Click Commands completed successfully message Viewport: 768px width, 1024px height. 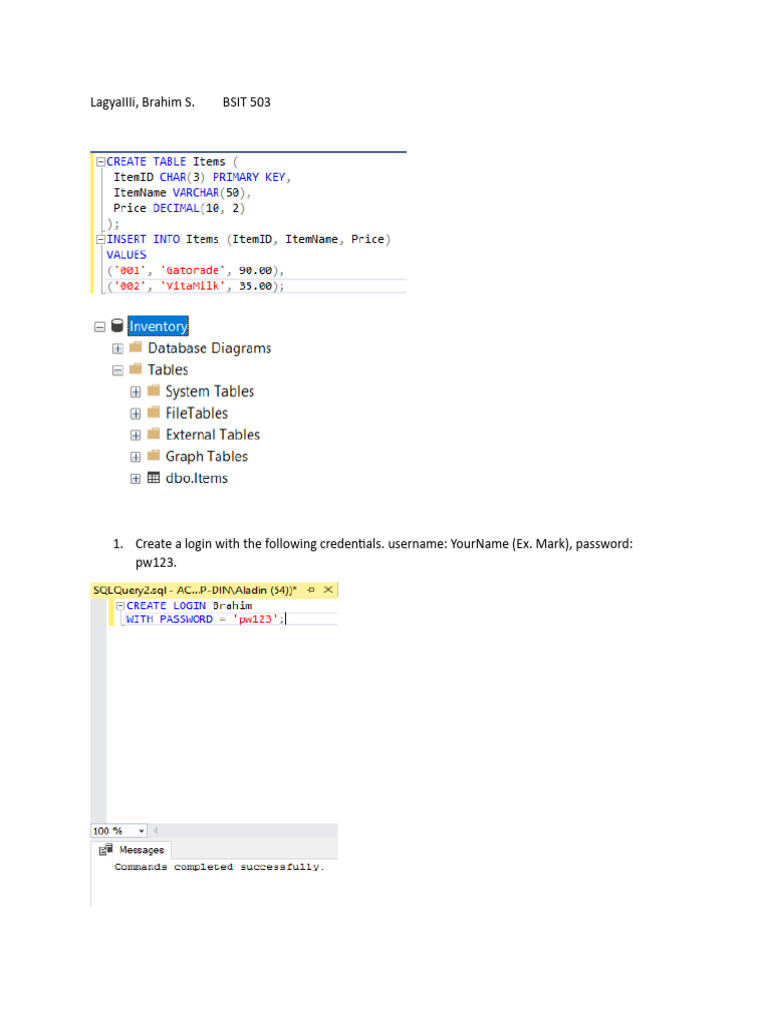pos(219,867)
